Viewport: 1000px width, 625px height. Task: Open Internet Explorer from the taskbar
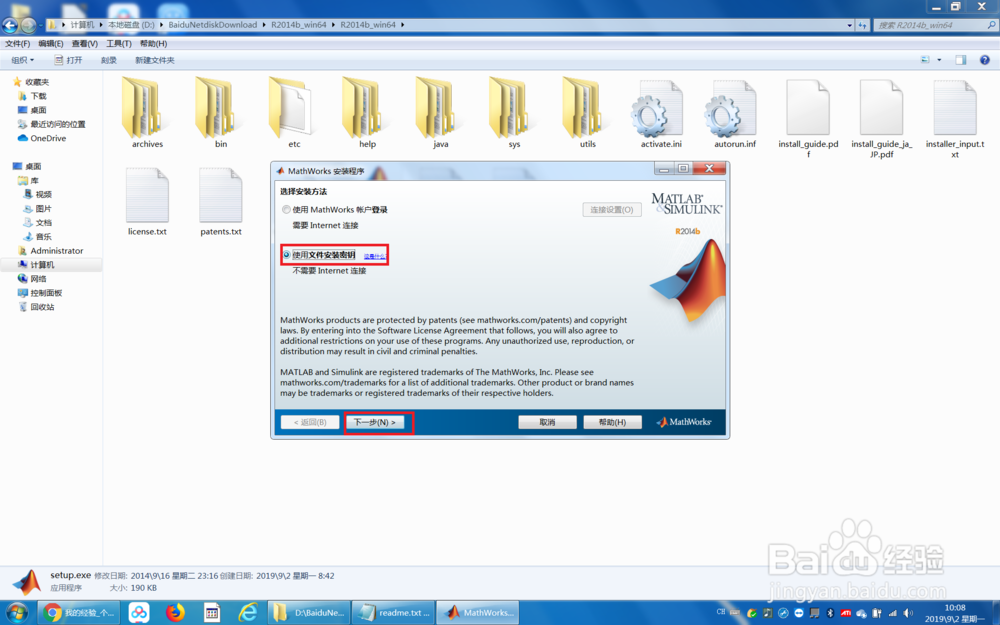pyautogui.click(x=247, y=612)
